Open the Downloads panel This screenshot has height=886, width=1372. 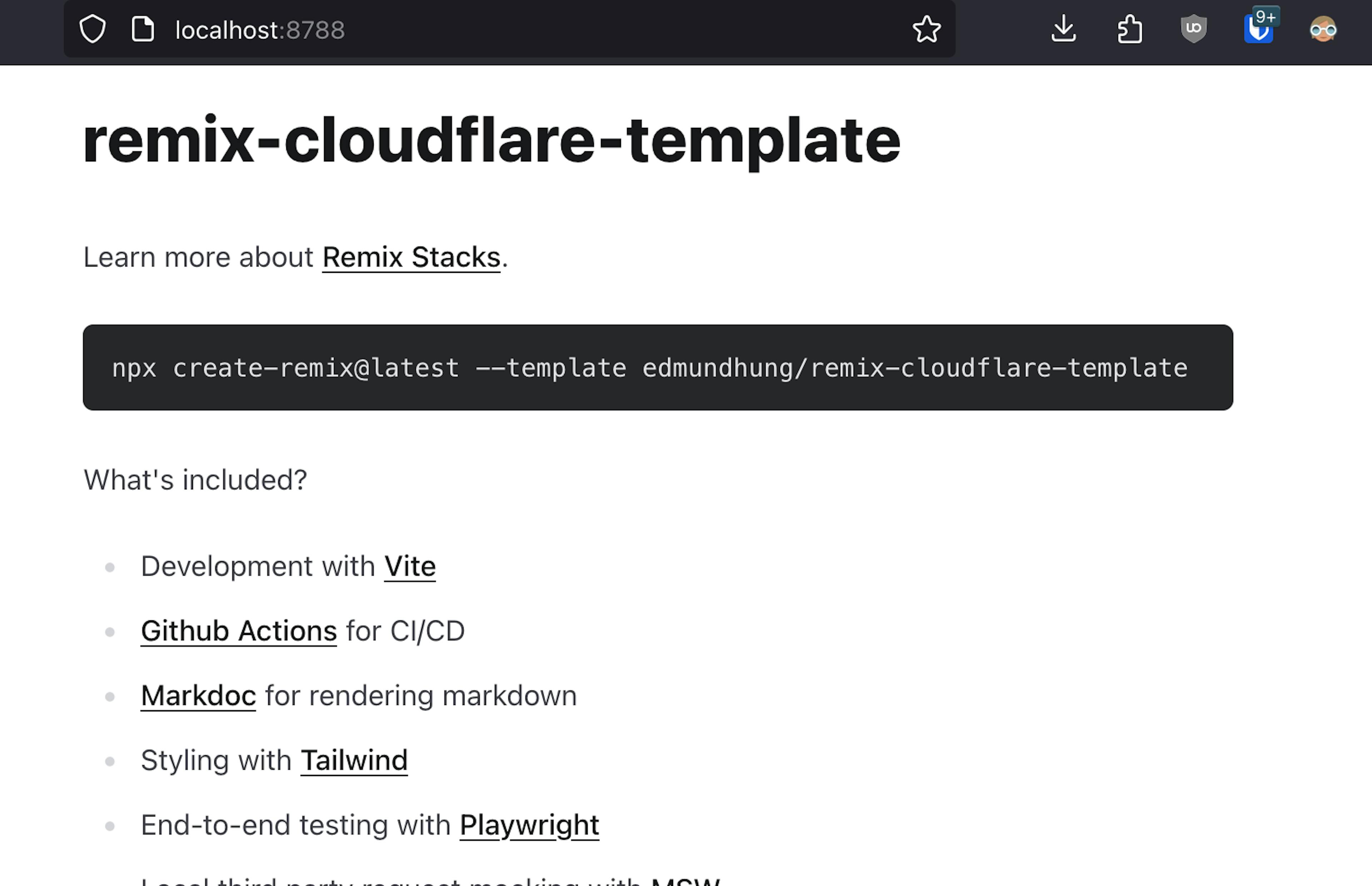[1063, 29]
